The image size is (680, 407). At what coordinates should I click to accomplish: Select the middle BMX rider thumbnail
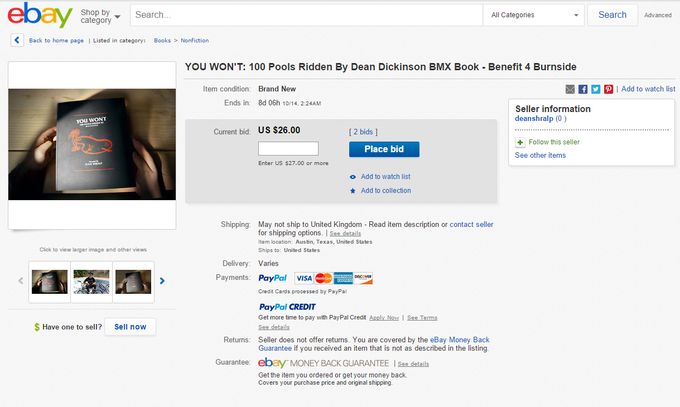point(92,281)
